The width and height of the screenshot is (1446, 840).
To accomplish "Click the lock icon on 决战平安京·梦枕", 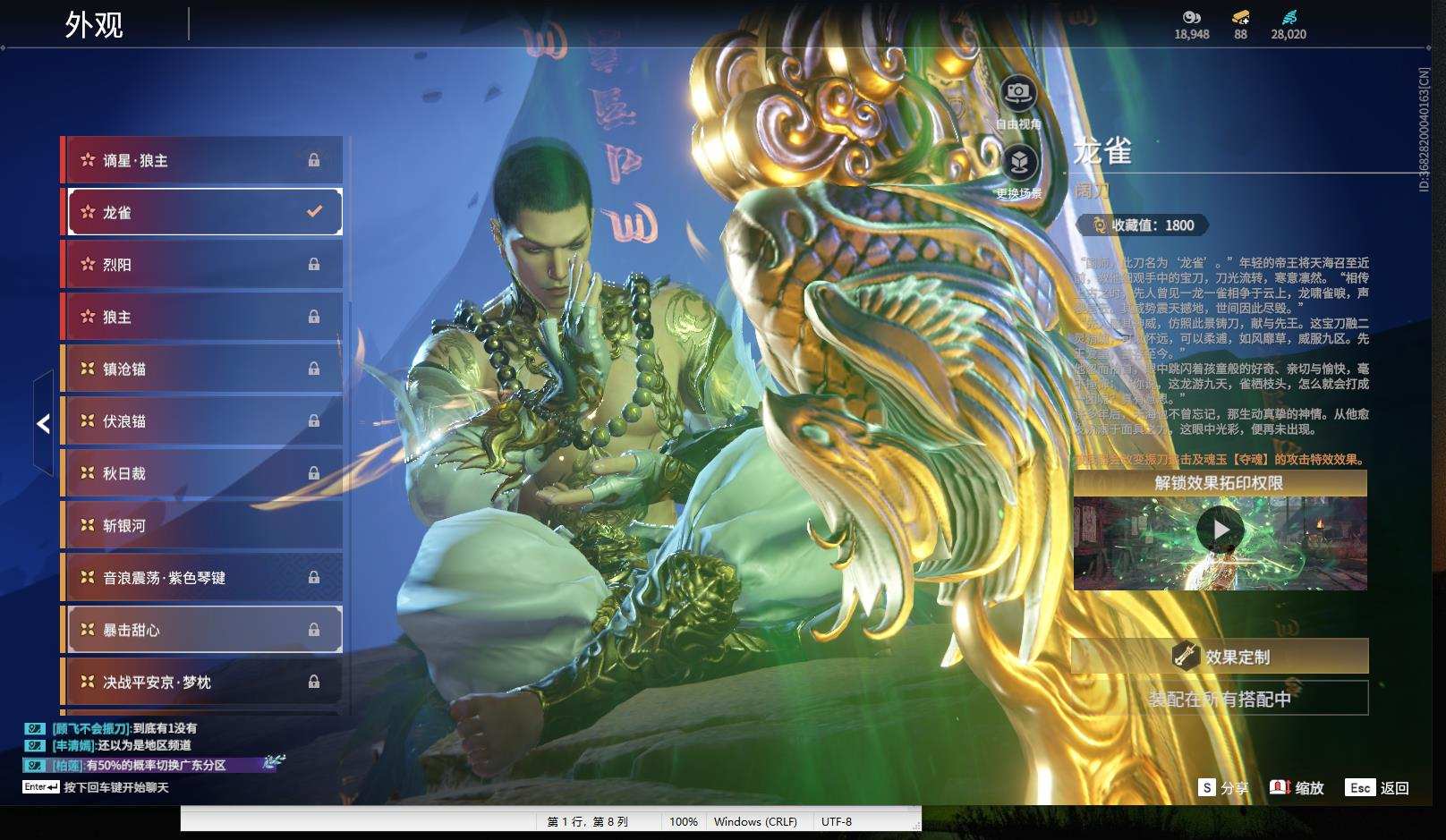I will (314, 682).
